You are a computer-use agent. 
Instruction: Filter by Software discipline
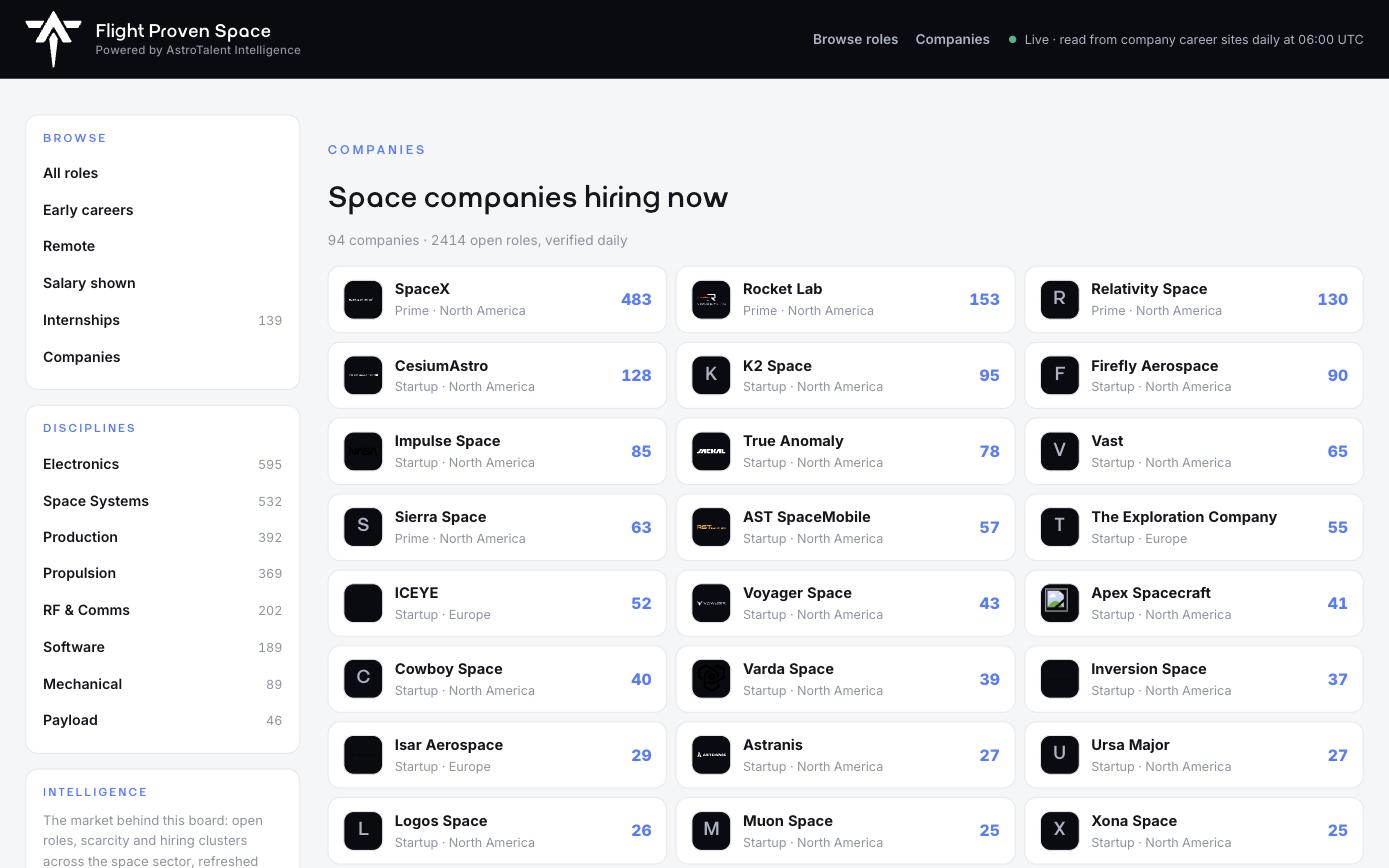[x=162, y=647]
